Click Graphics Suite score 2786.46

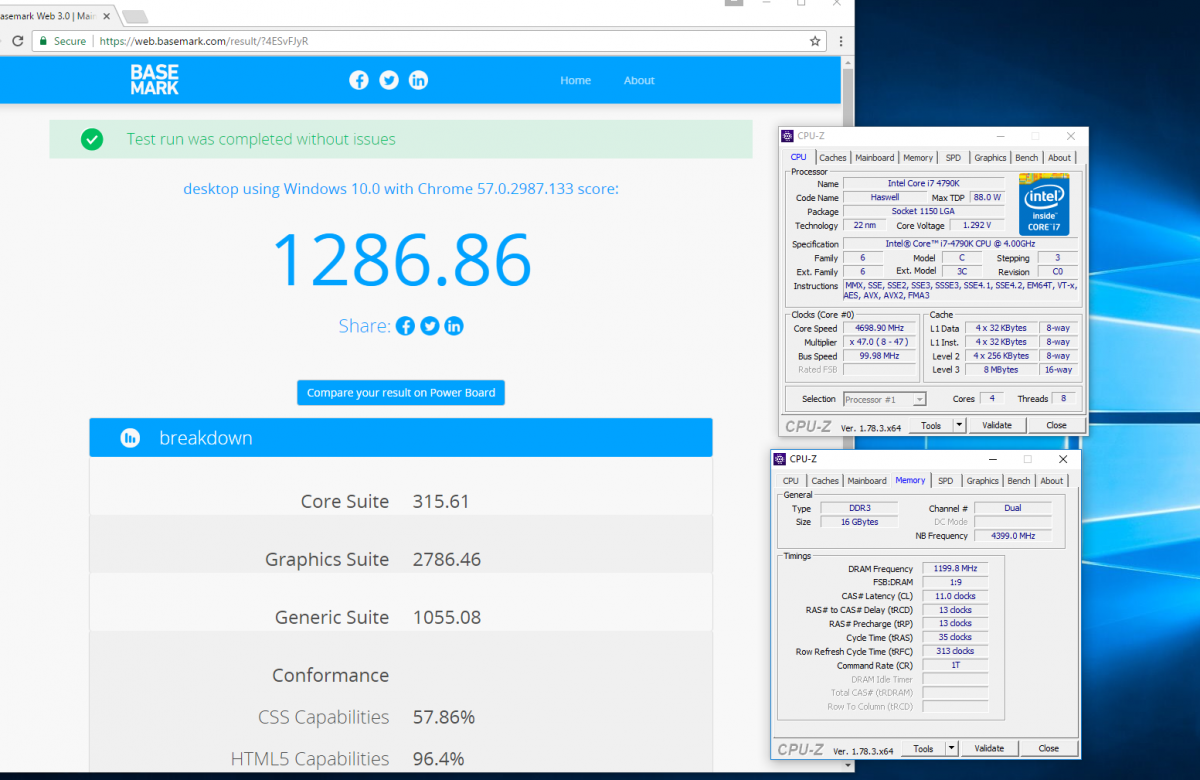click(x=447, y=559)
